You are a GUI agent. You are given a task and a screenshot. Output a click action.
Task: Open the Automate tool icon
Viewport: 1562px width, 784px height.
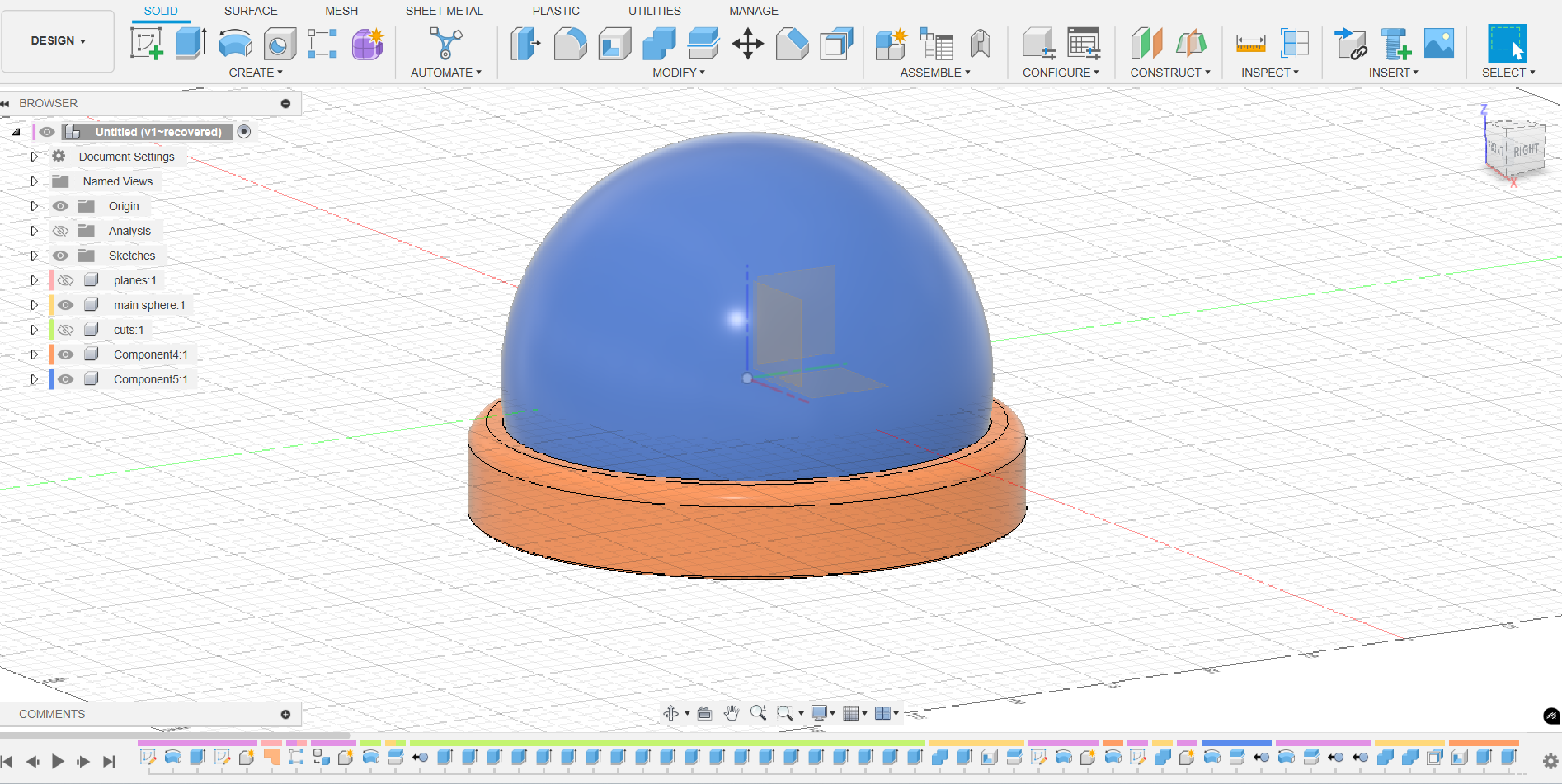coord(445,43)
